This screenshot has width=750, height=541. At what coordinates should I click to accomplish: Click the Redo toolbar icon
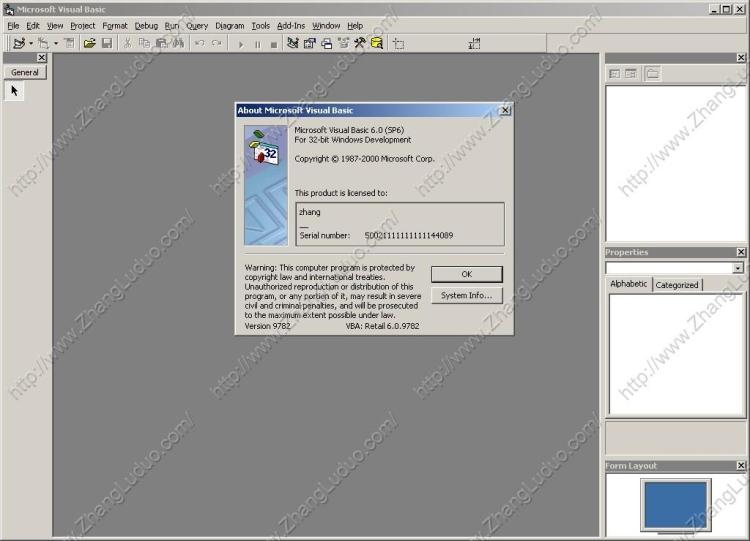pos(217,44)
